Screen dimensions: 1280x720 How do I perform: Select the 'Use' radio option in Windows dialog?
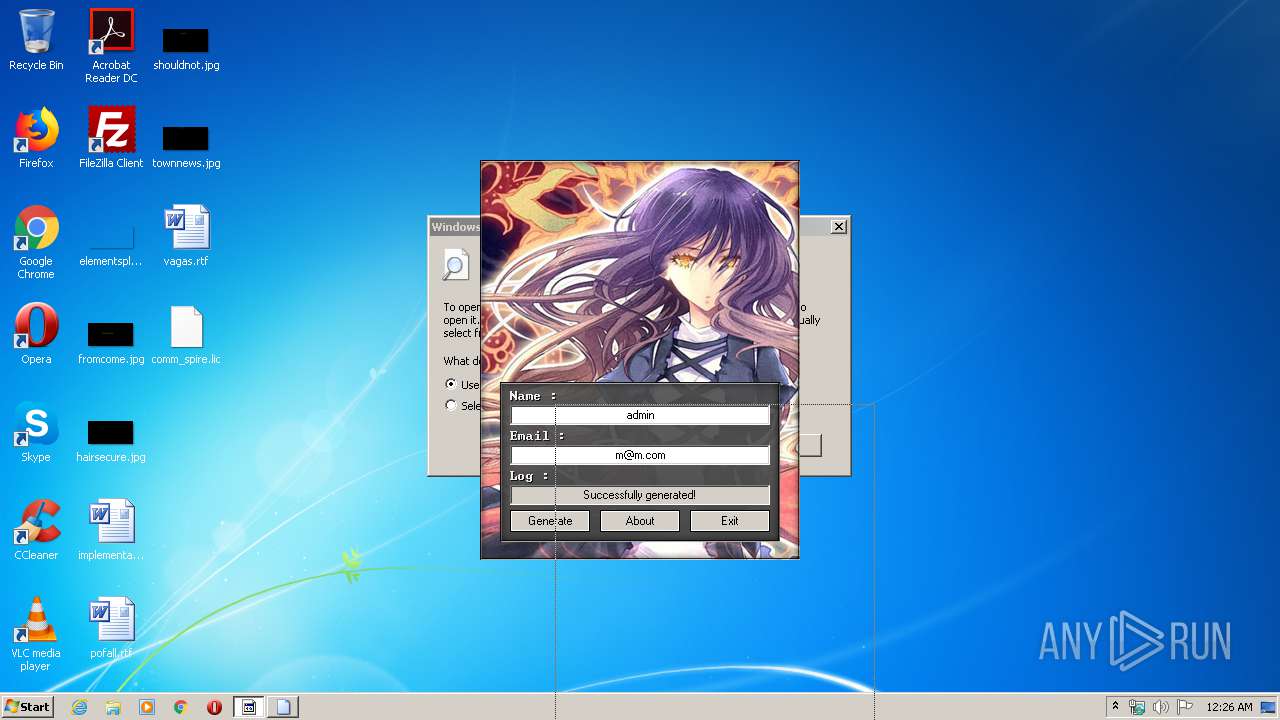[x=452, y=384]
